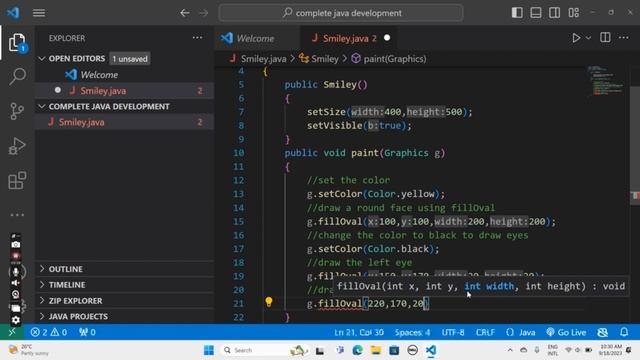The image size is (640, 360).
Task: Change end of line sequence CRLF
Action: click(x=485, y=332)
